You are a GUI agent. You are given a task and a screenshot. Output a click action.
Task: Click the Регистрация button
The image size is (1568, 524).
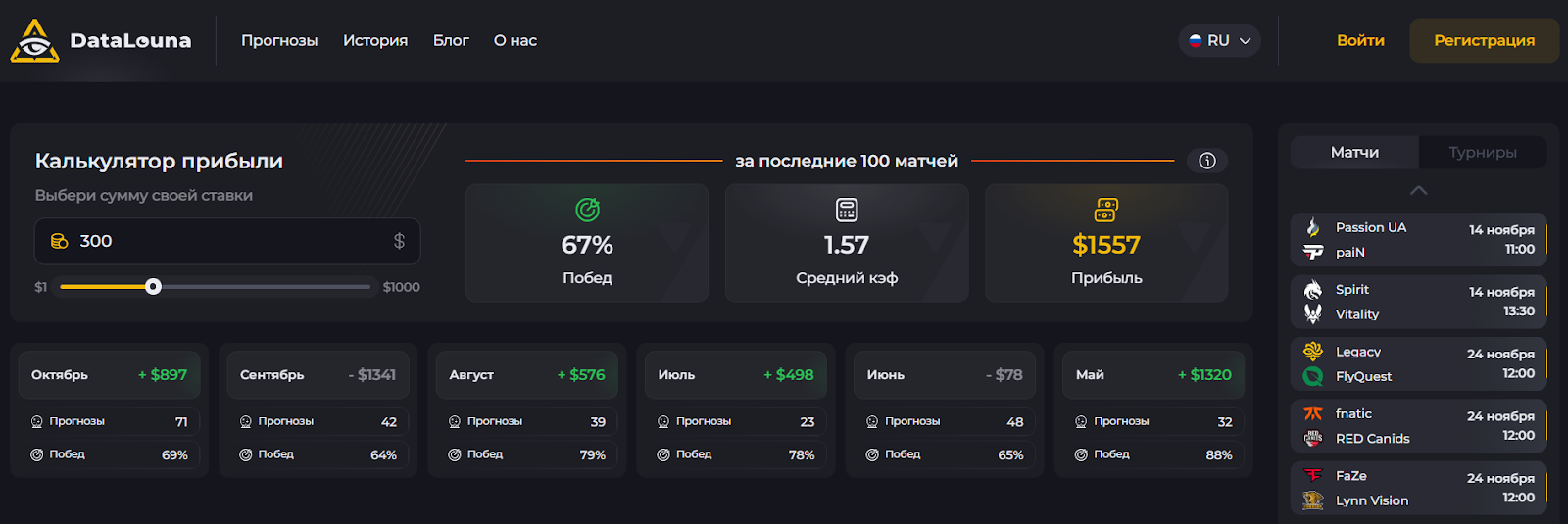click(1485, 40)
